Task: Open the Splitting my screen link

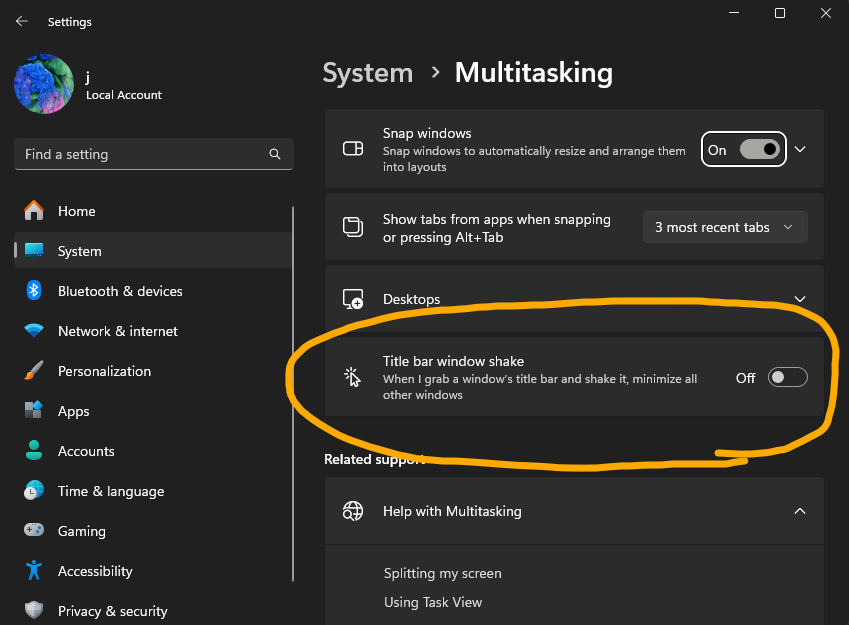Action: pos(442,573)
